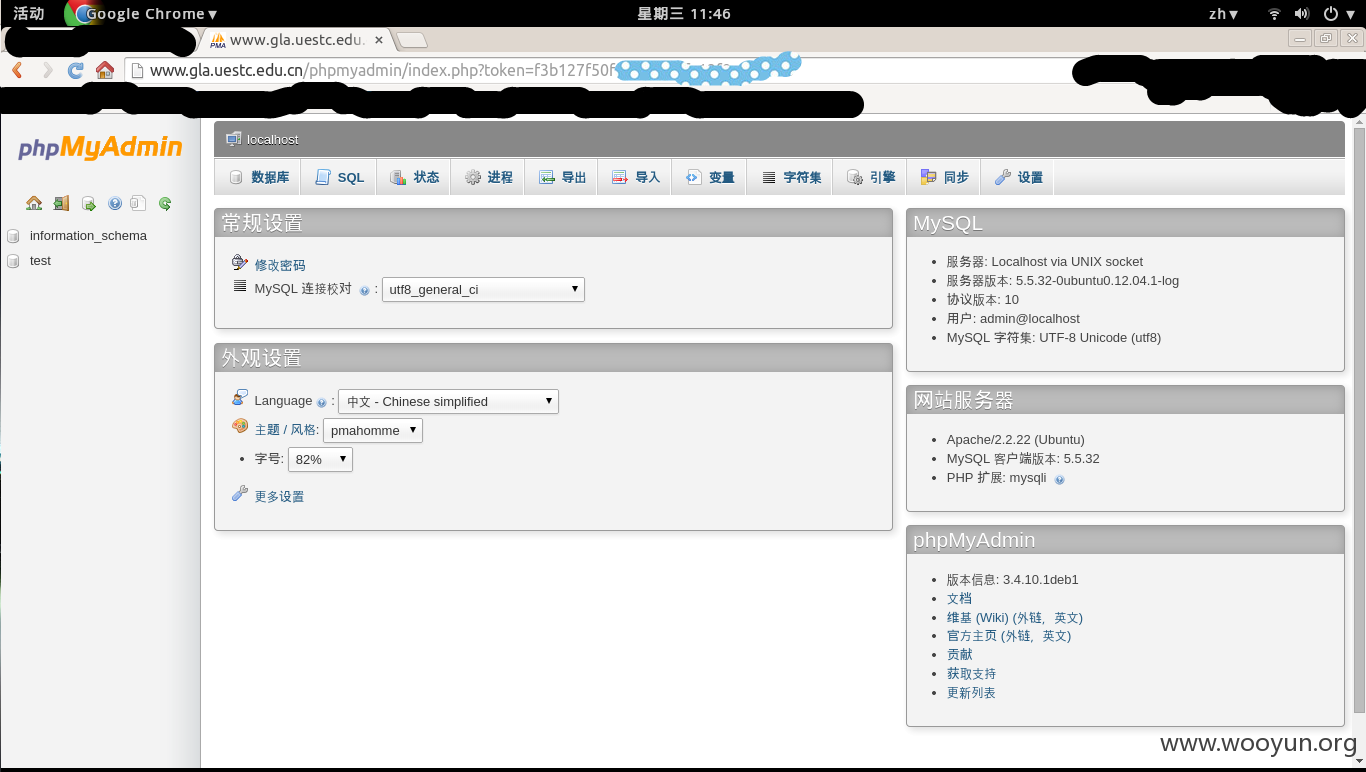Go to phpMyAdmin home via house icon

coord(34,203)
